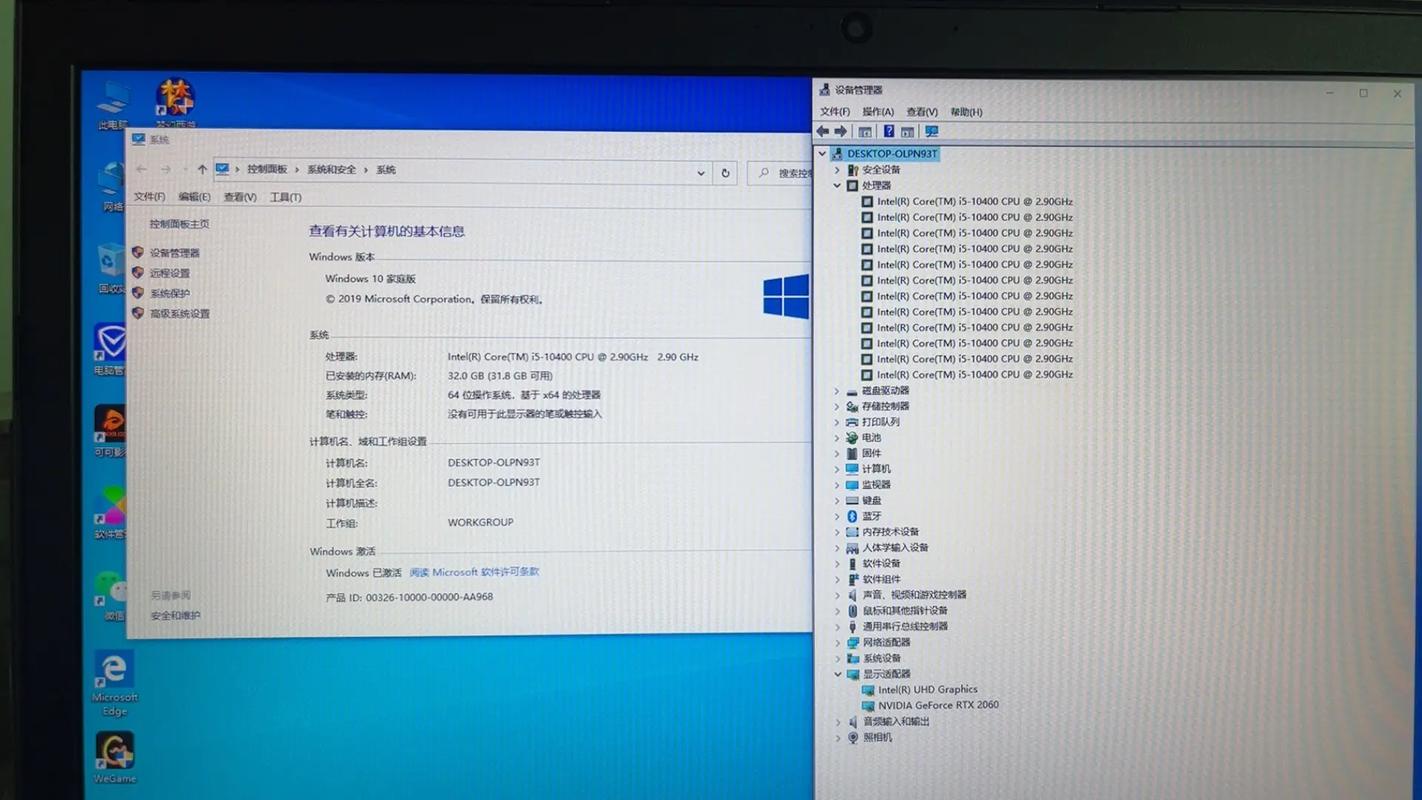Expand the 磁盘驱动器 node
The image size is (1422, 800).
tap(838, 390)
